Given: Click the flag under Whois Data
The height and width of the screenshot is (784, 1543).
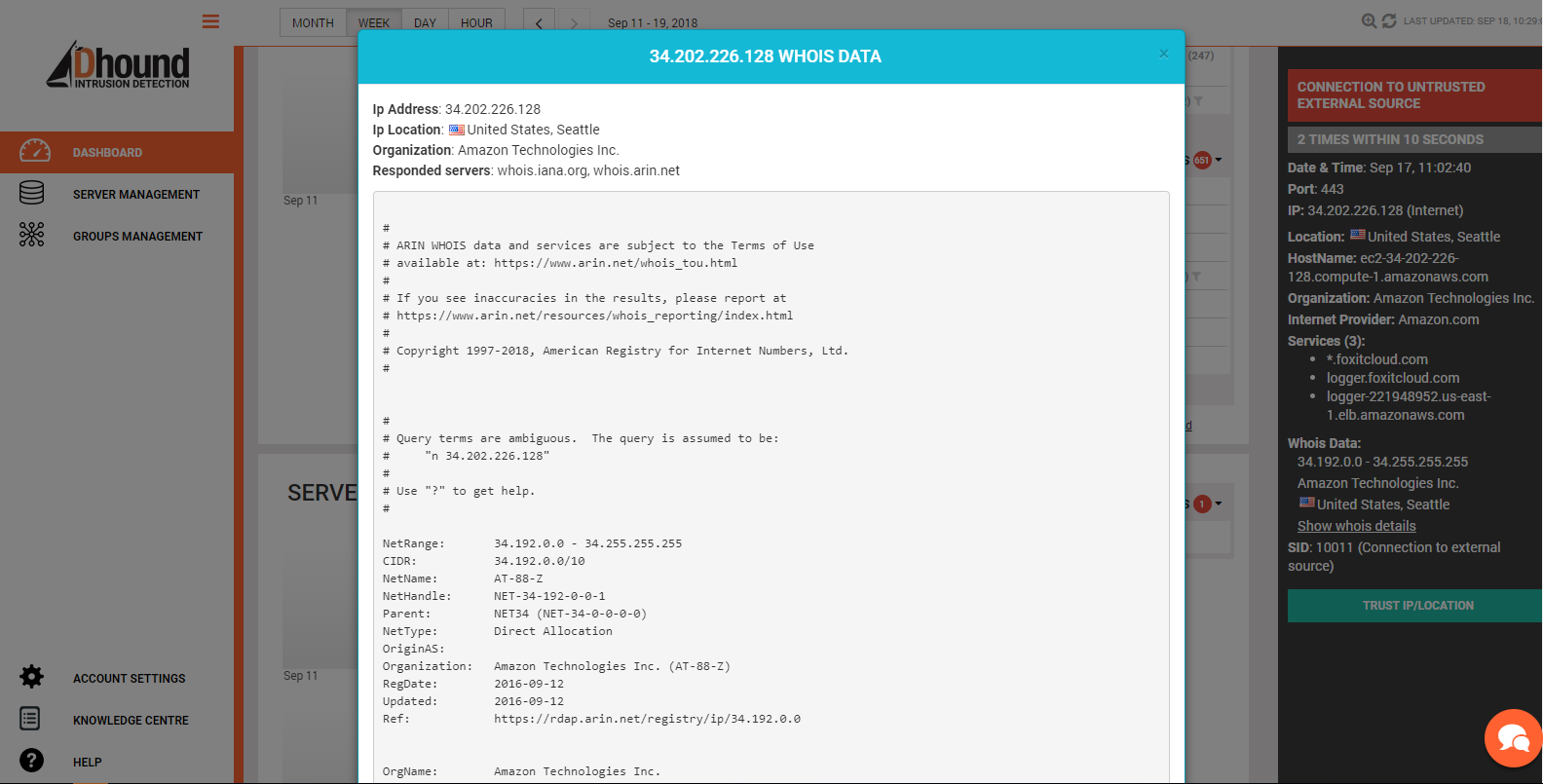Looking at the screenshot, I should click(1307, 503).
